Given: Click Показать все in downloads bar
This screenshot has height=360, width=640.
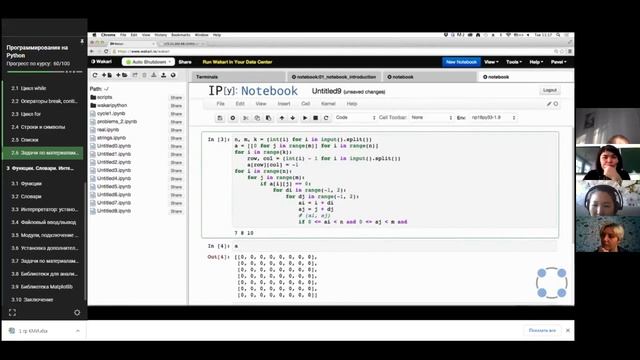Looking at the screenshot, I should (x=542, y=331).
